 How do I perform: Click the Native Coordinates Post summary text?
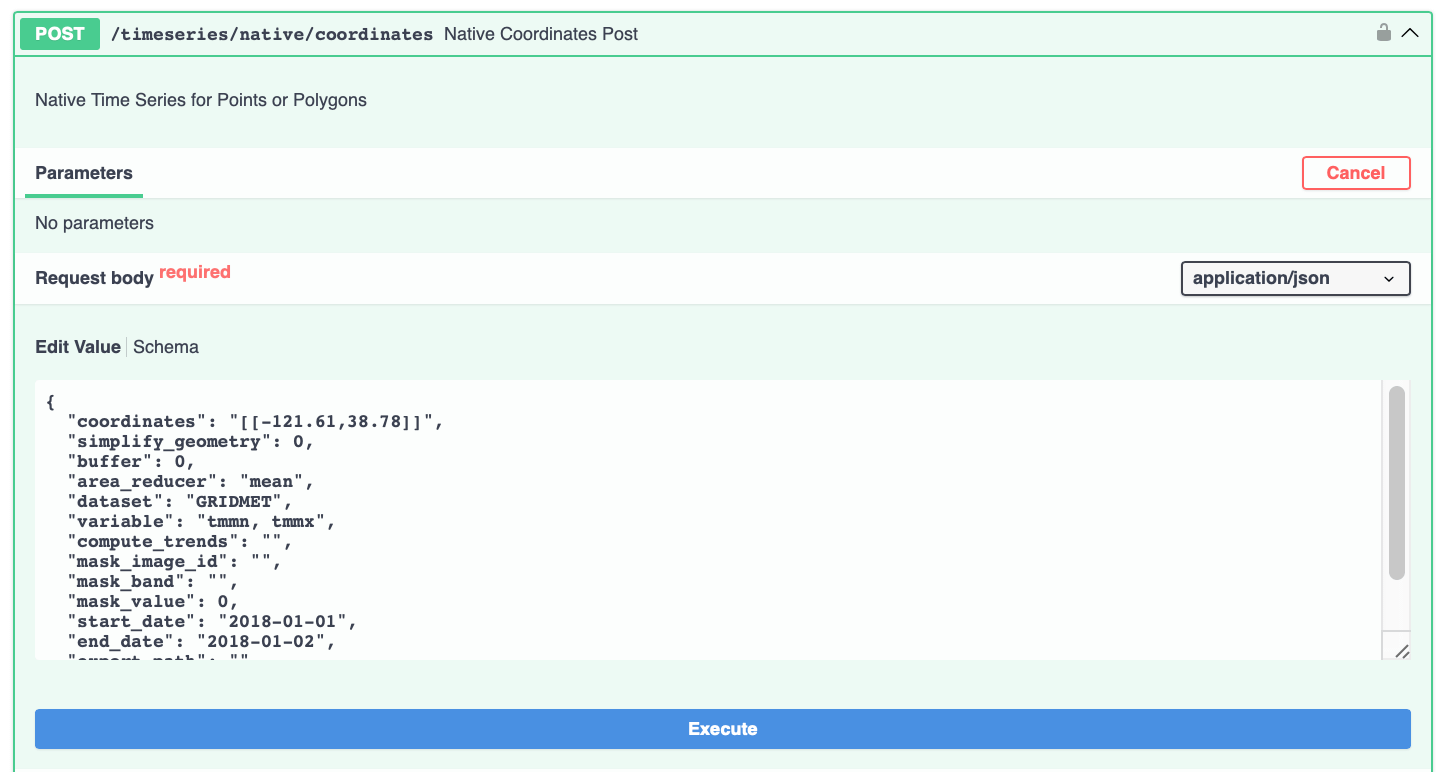[x=541, y=34]
